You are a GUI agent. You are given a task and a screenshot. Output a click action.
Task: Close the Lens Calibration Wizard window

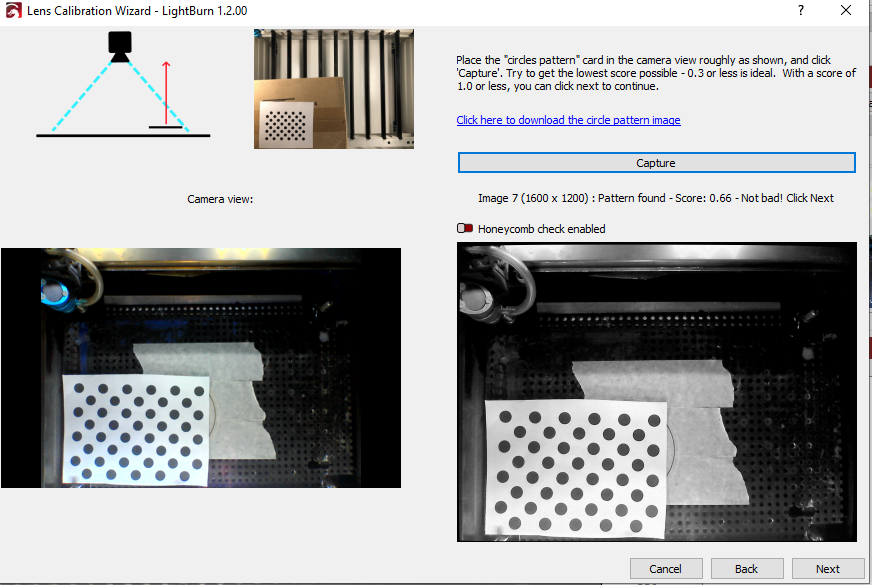point(846,10)
